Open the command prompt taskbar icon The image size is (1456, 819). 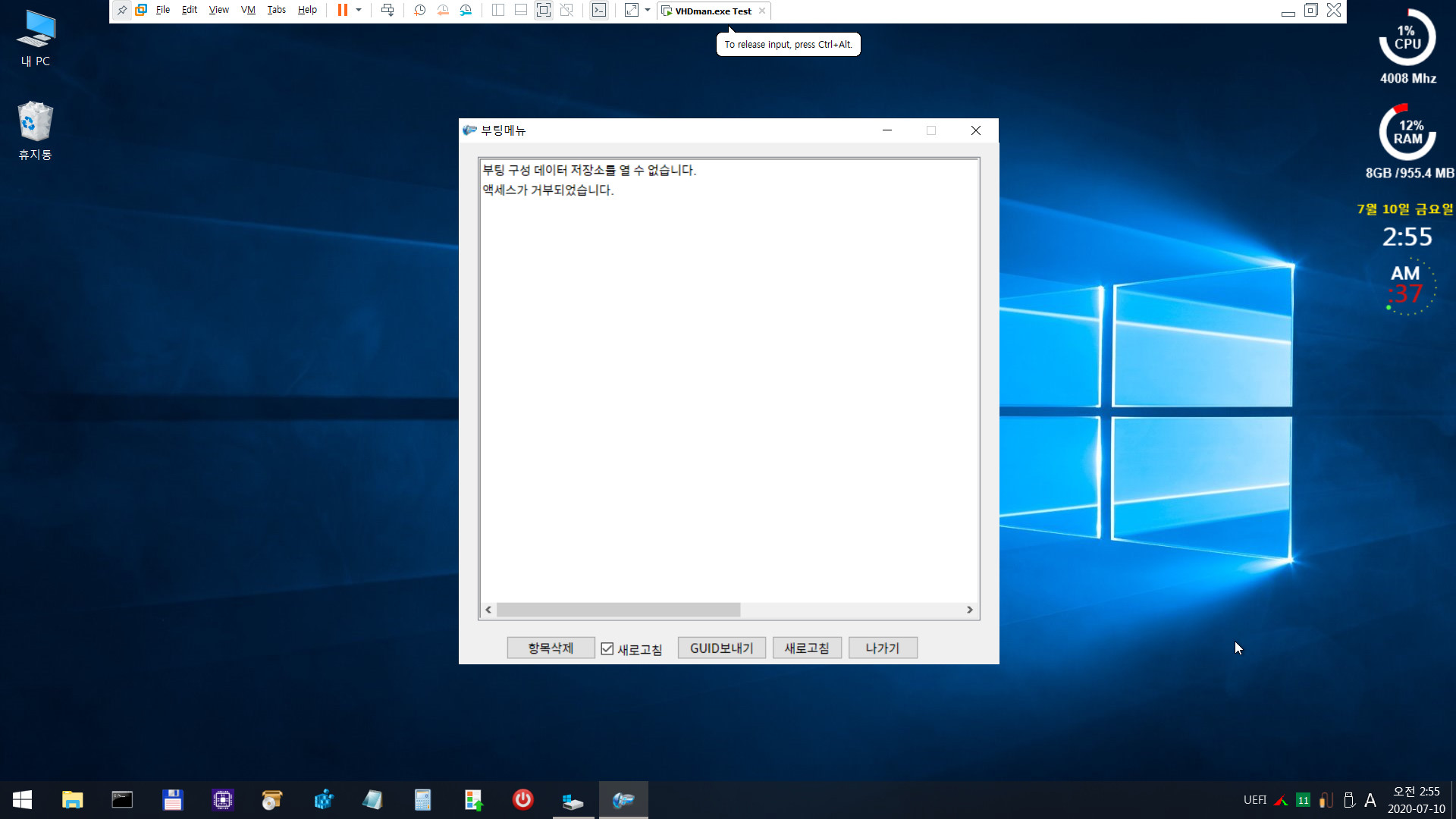click(122, 800)
